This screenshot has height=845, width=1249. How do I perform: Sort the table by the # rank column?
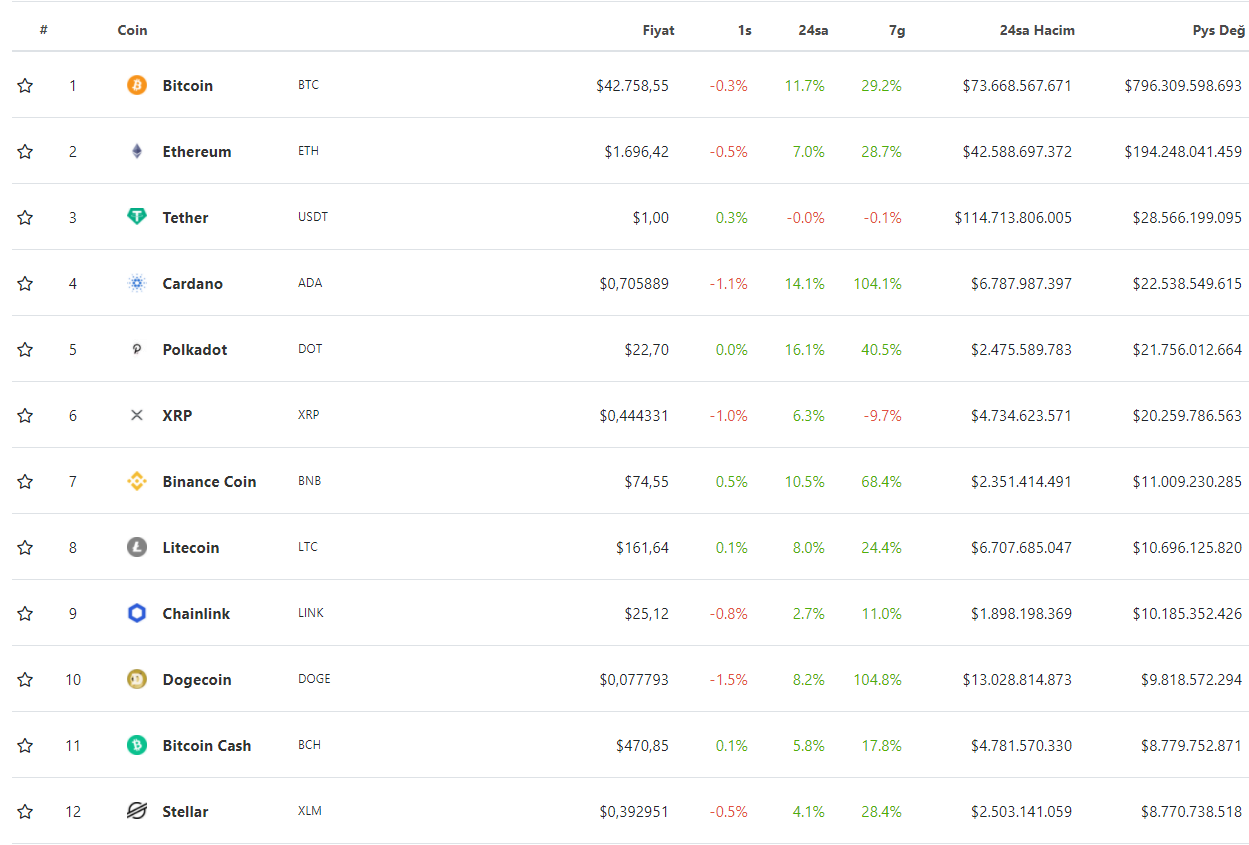(44, 30)
